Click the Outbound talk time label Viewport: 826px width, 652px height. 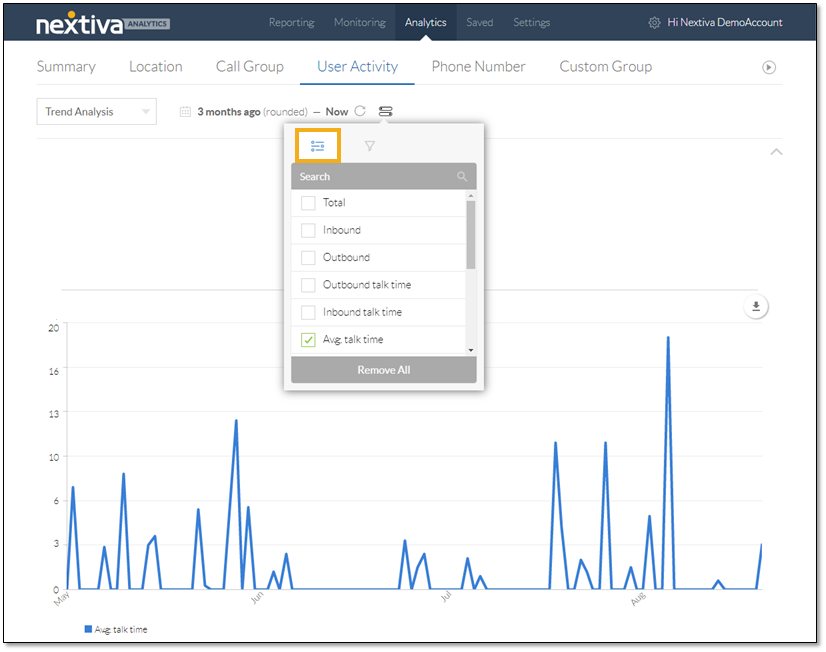point(367,285)
